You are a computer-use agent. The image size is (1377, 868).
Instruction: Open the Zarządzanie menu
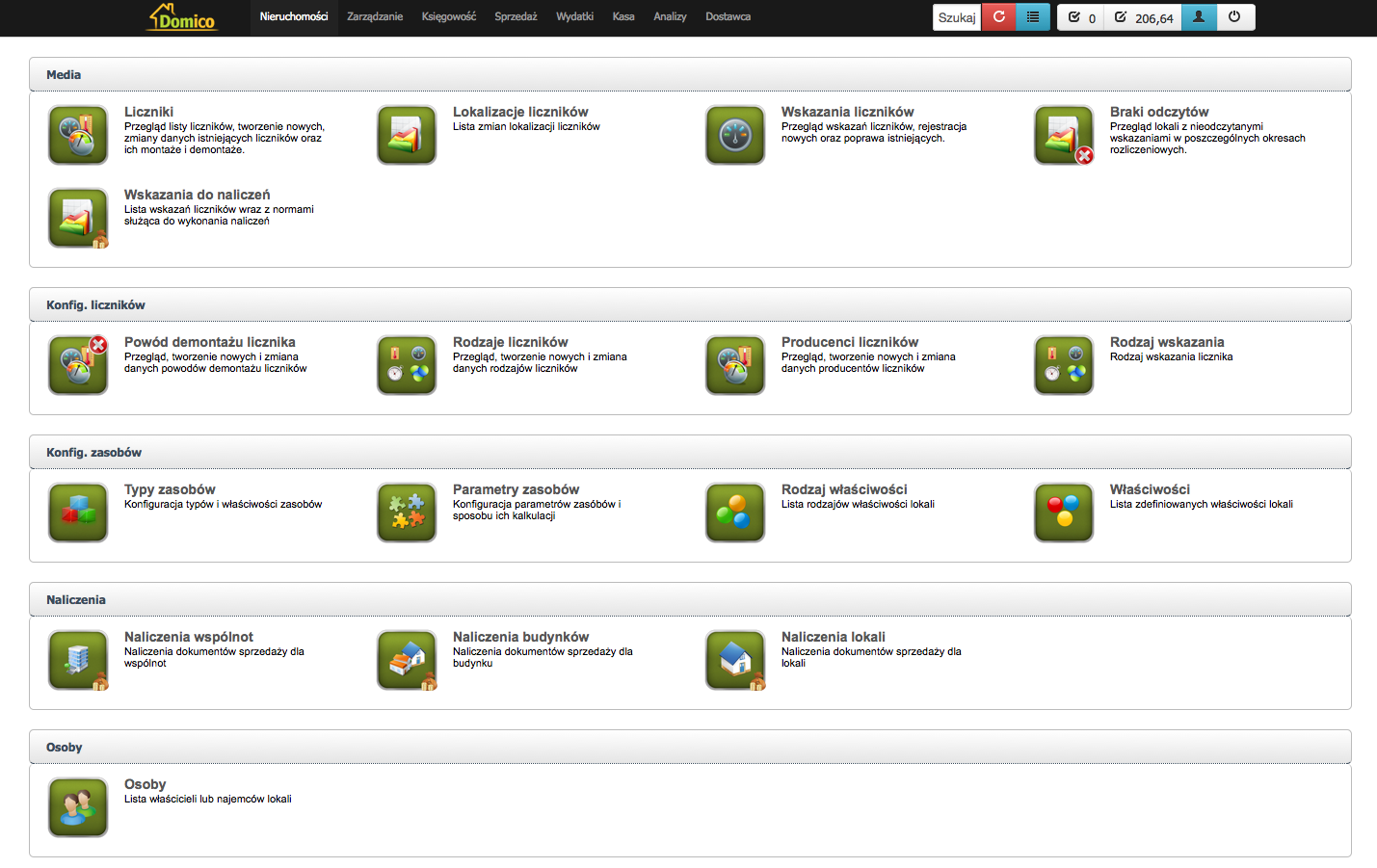tap(375, 16)
